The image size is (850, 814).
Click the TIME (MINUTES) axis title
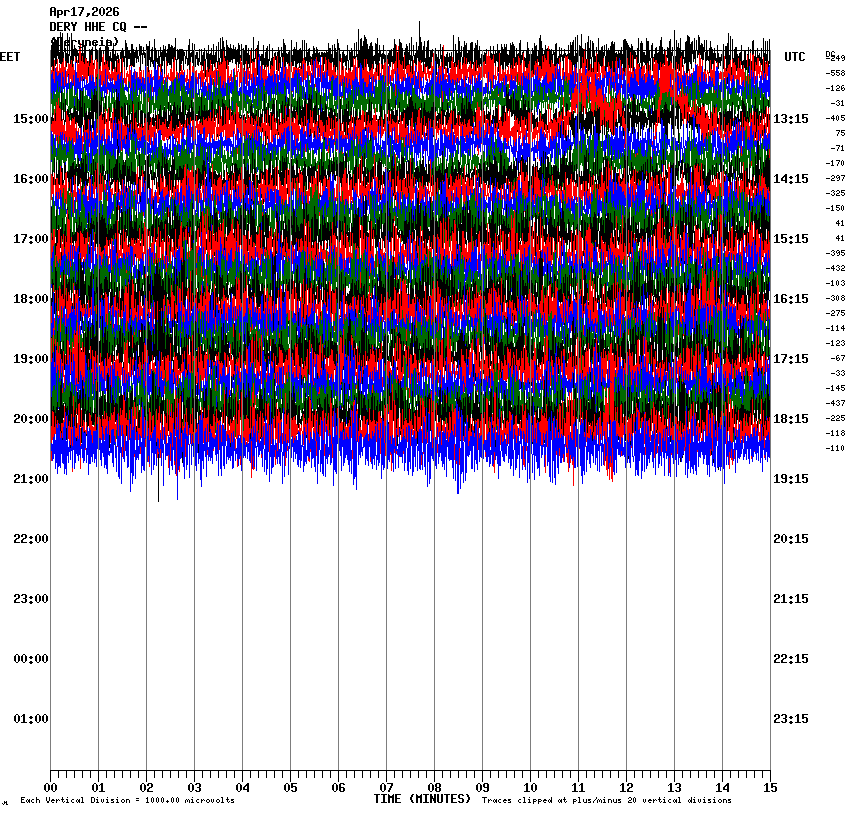click(x=422, y=799)
